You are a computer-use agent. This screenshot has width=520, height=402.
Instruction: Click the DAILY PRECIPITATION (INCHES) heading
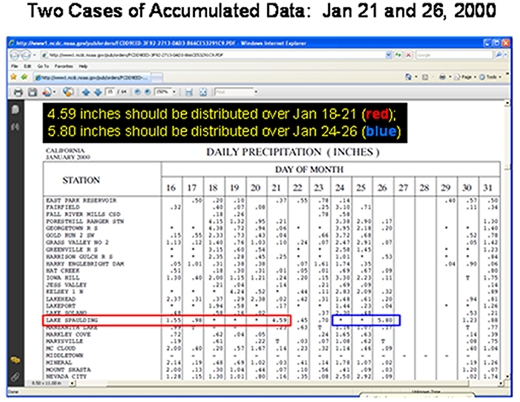(293, 152)
